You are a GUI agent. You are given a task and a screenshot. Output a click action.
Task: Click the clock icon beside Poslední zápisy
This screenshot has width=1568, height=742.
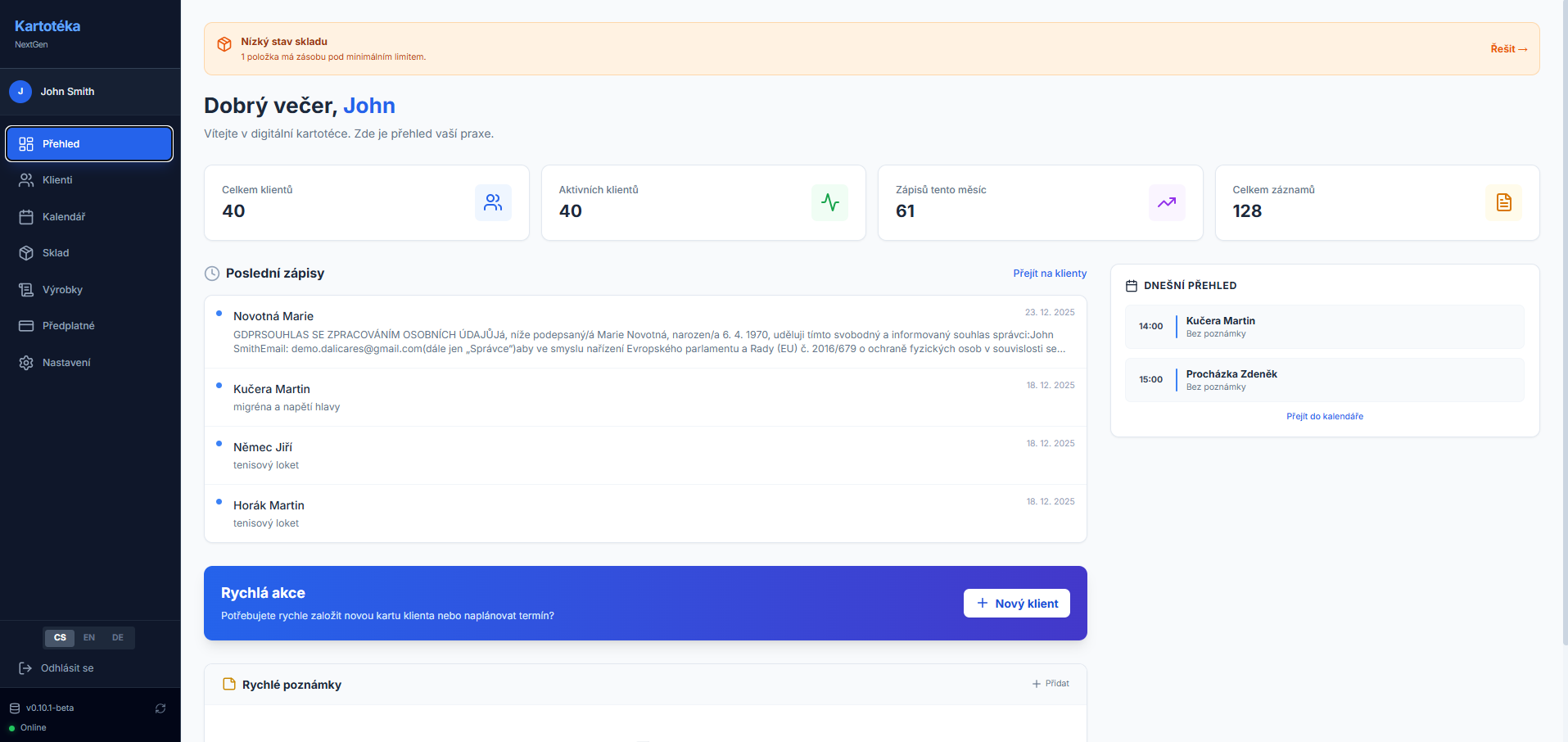pyautogui.click(x=212, y=274)
